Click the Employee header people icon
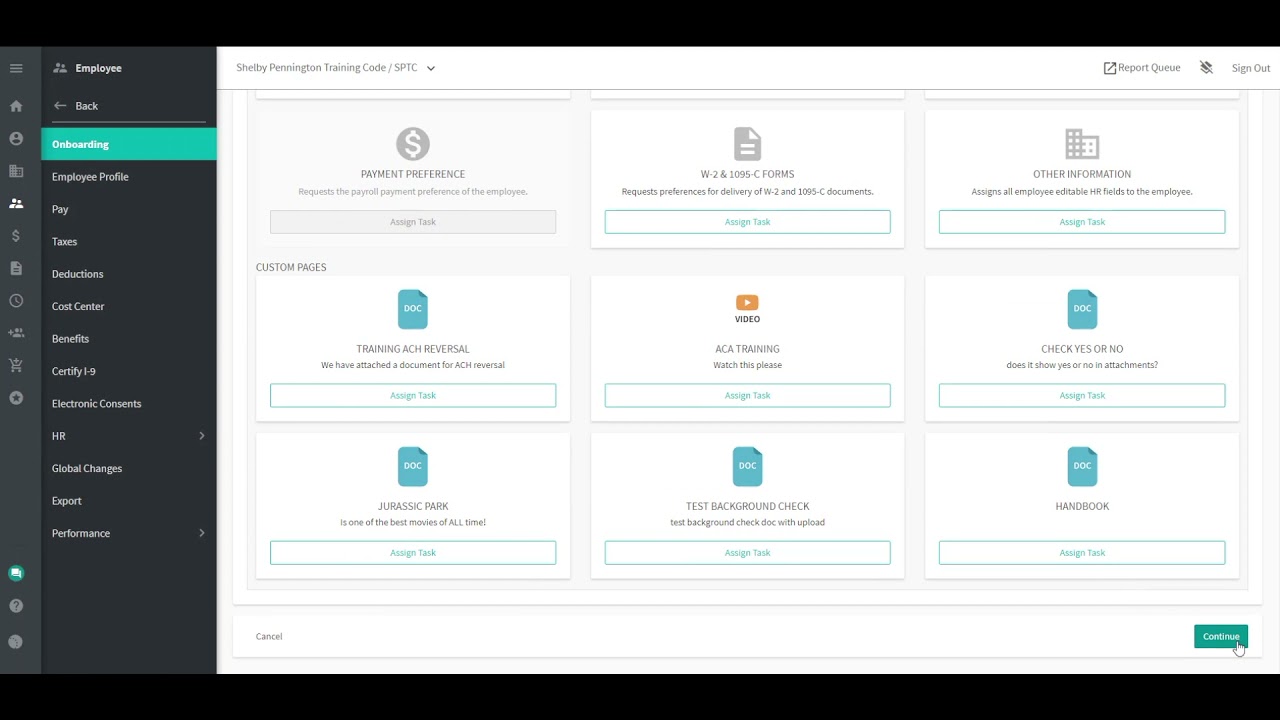 pos(60,68)
